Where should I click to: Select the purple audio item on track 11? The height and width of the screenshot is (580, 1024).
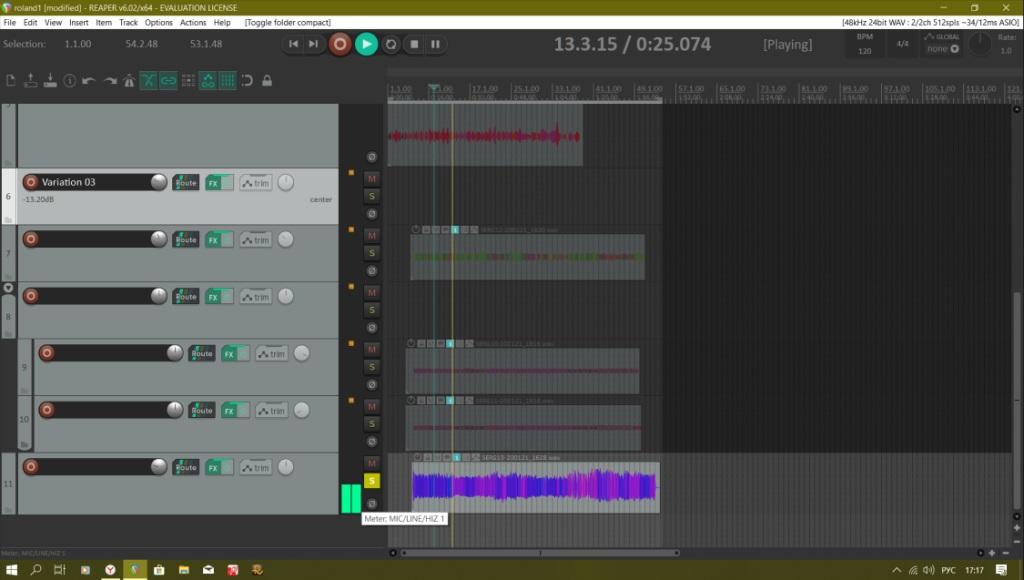coord(536,487)
